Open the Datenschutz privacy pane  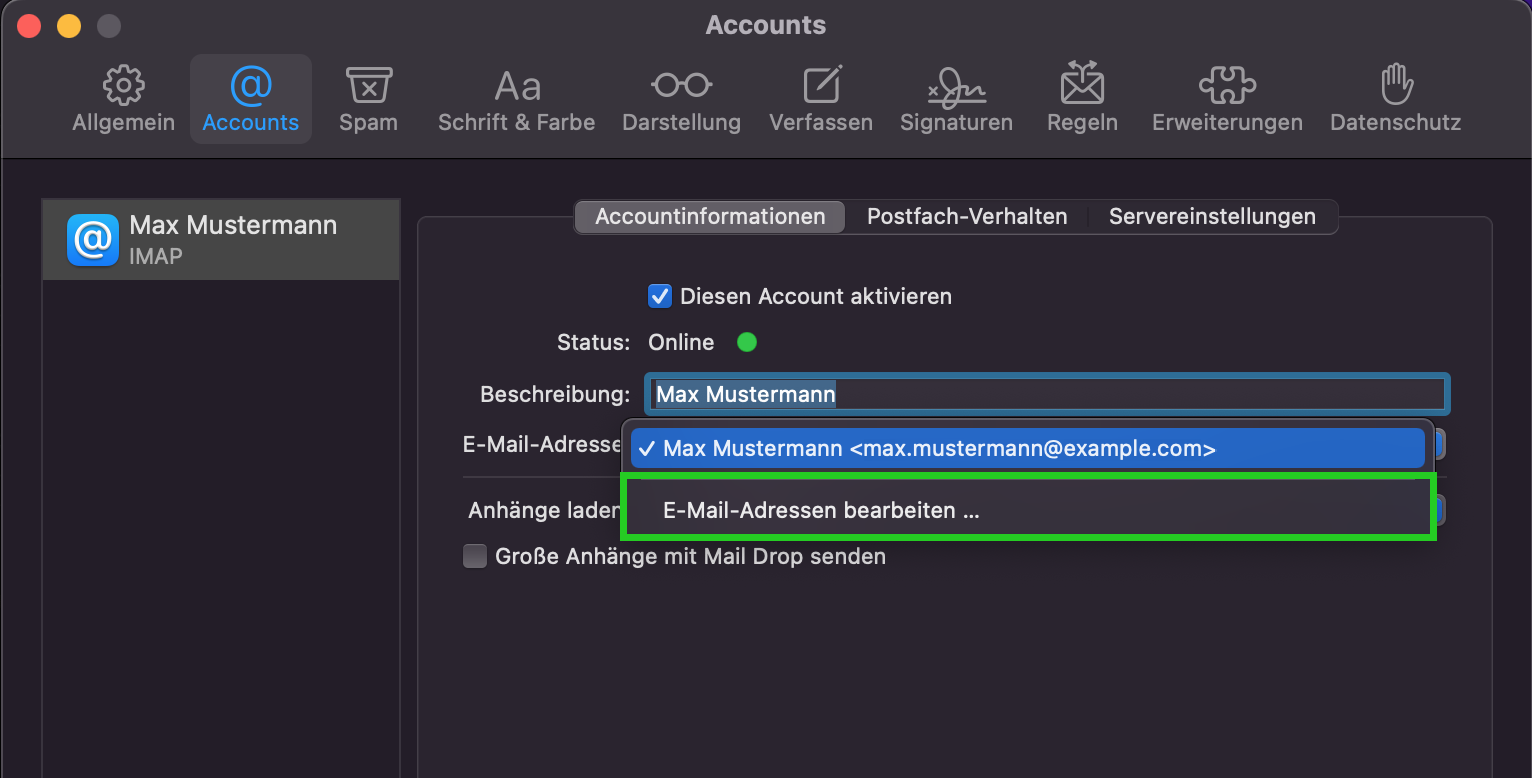[x=1395, y=100]
